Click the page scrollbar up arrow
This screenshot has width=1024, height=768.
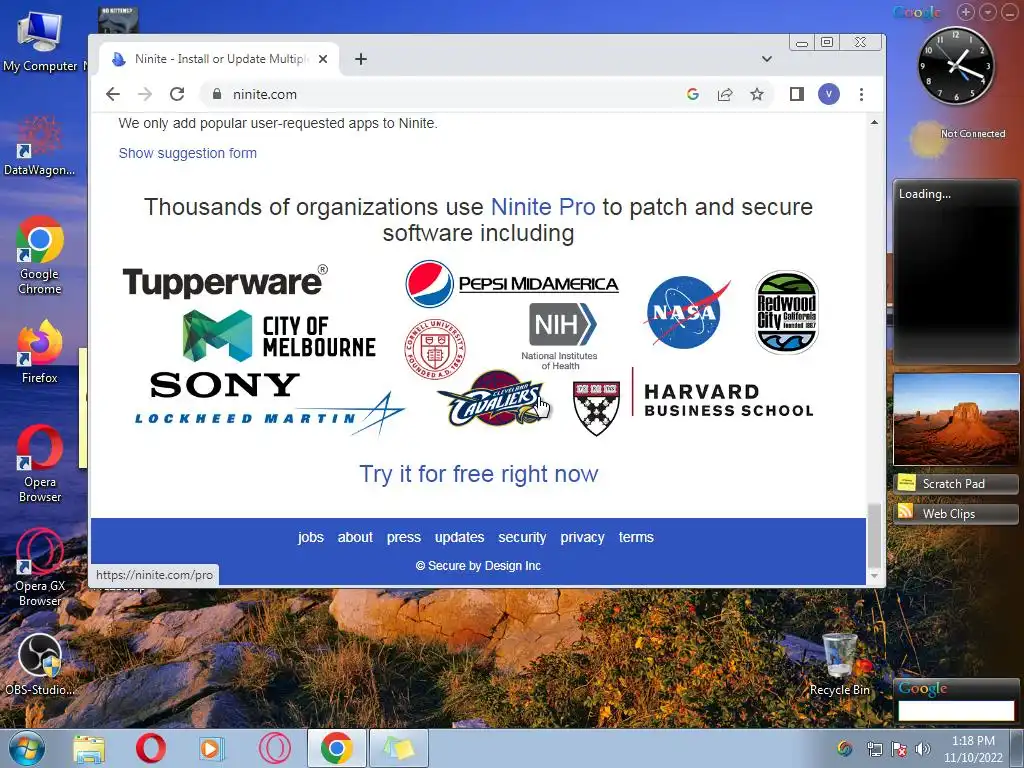[x=874, y=122]
